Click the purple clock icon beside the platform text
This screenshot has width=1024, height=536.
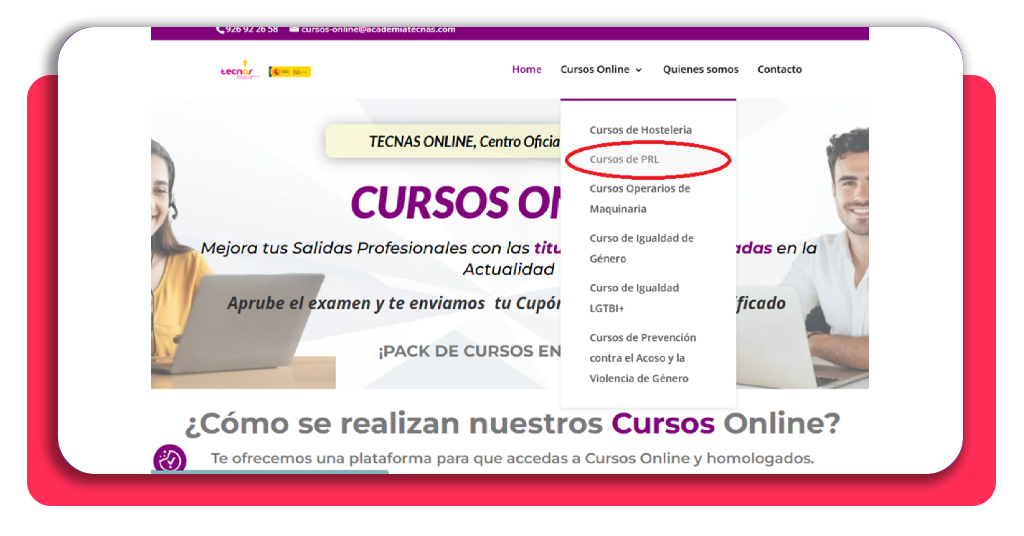(x=170, y=458)
